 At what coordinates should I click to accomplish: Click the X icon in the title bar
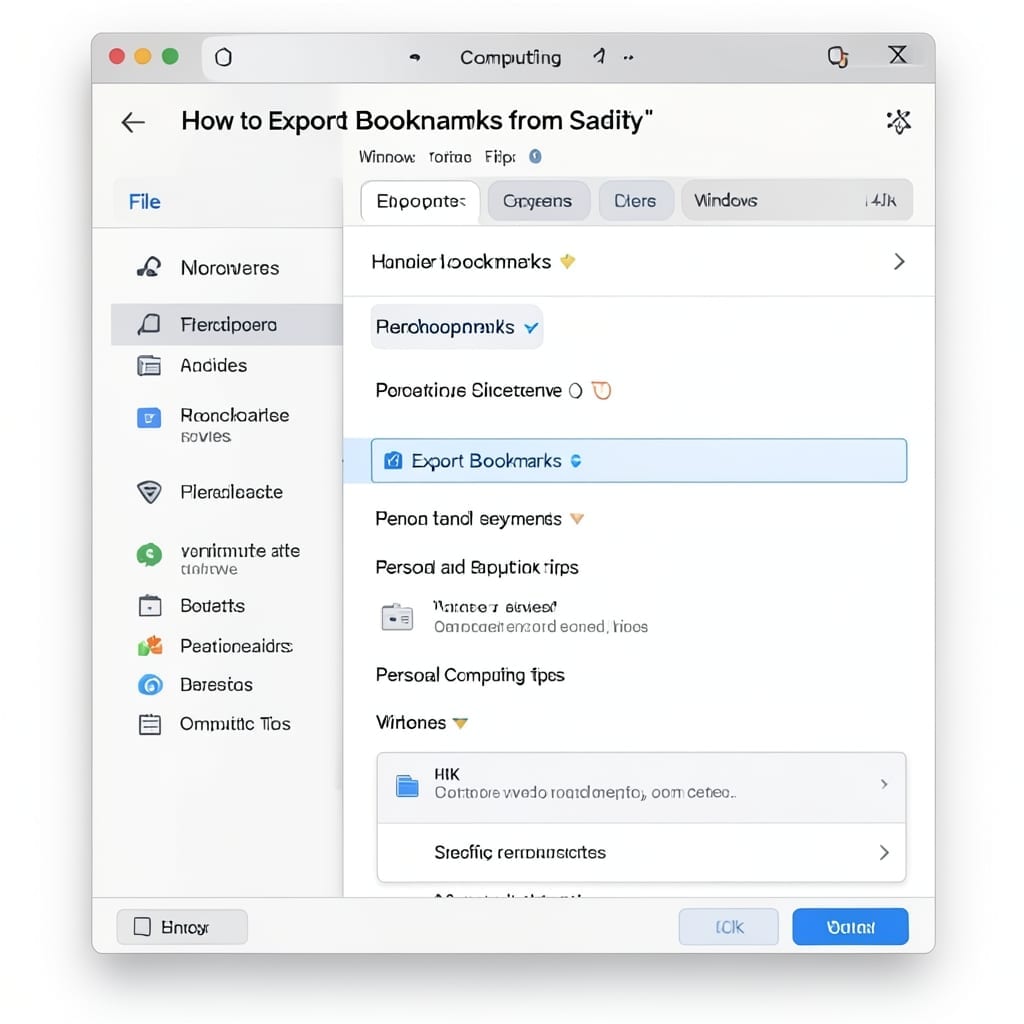coord(898,55)
